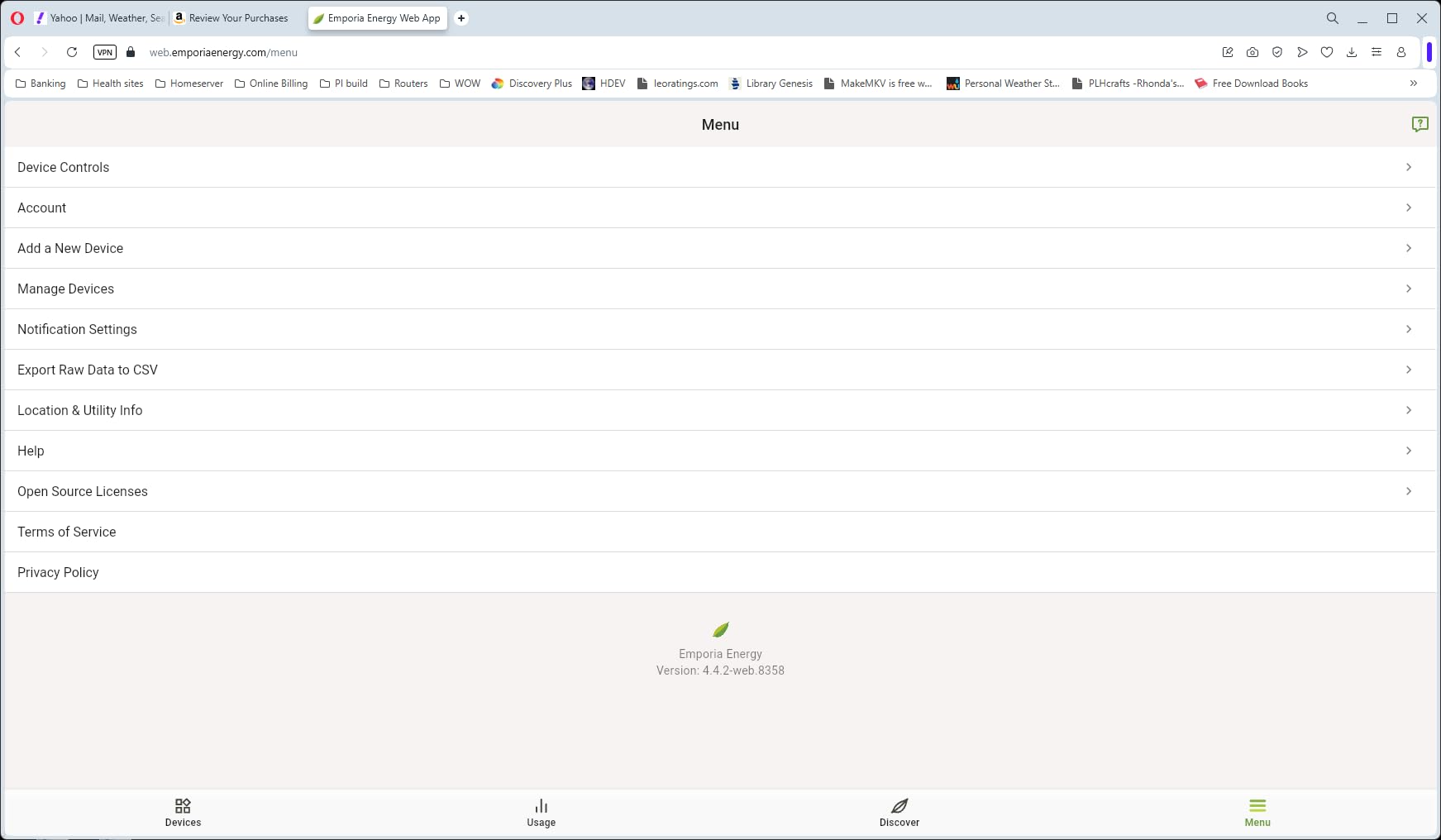Open the Online Billing bookmarks folder
The image size is (1441, 840).
coord(271,84)
